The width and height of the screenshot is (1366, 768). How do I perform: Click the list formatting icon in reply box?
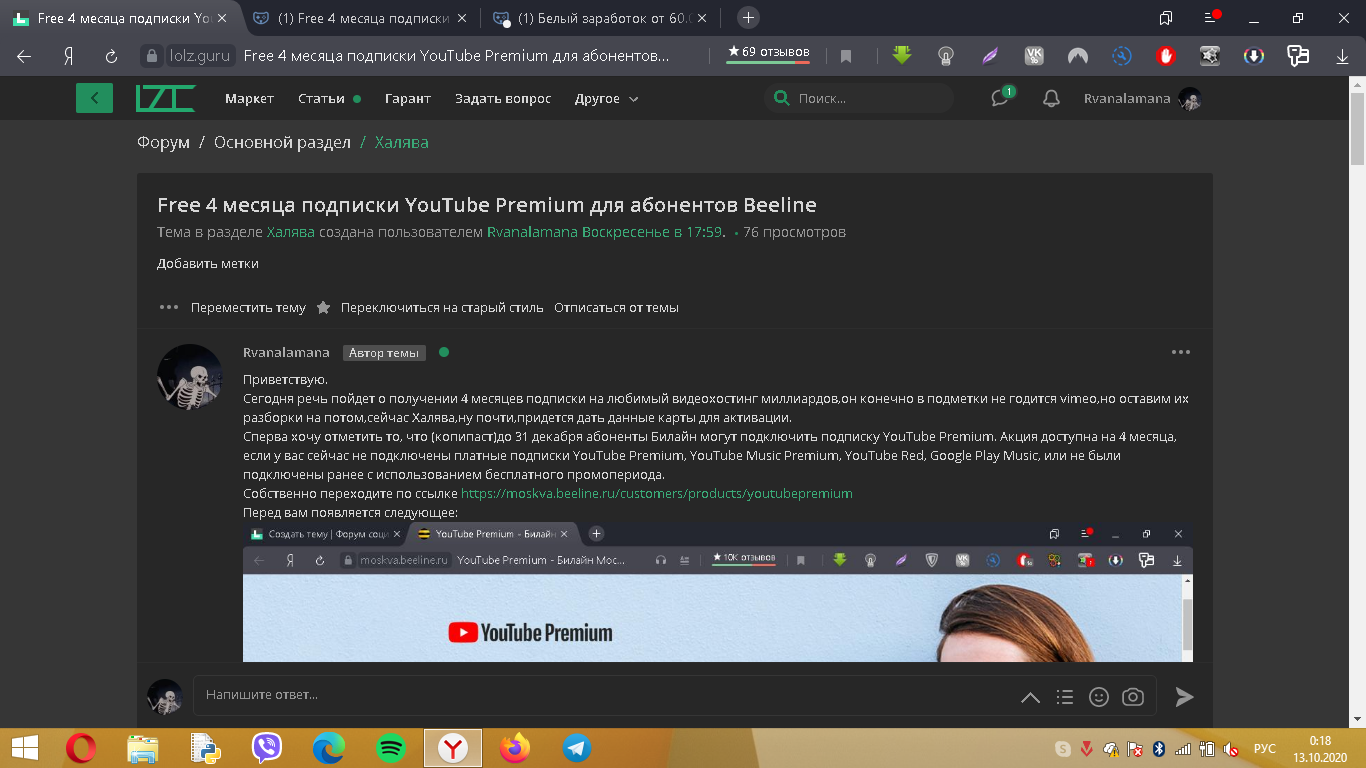click(x=1065, y=697)
